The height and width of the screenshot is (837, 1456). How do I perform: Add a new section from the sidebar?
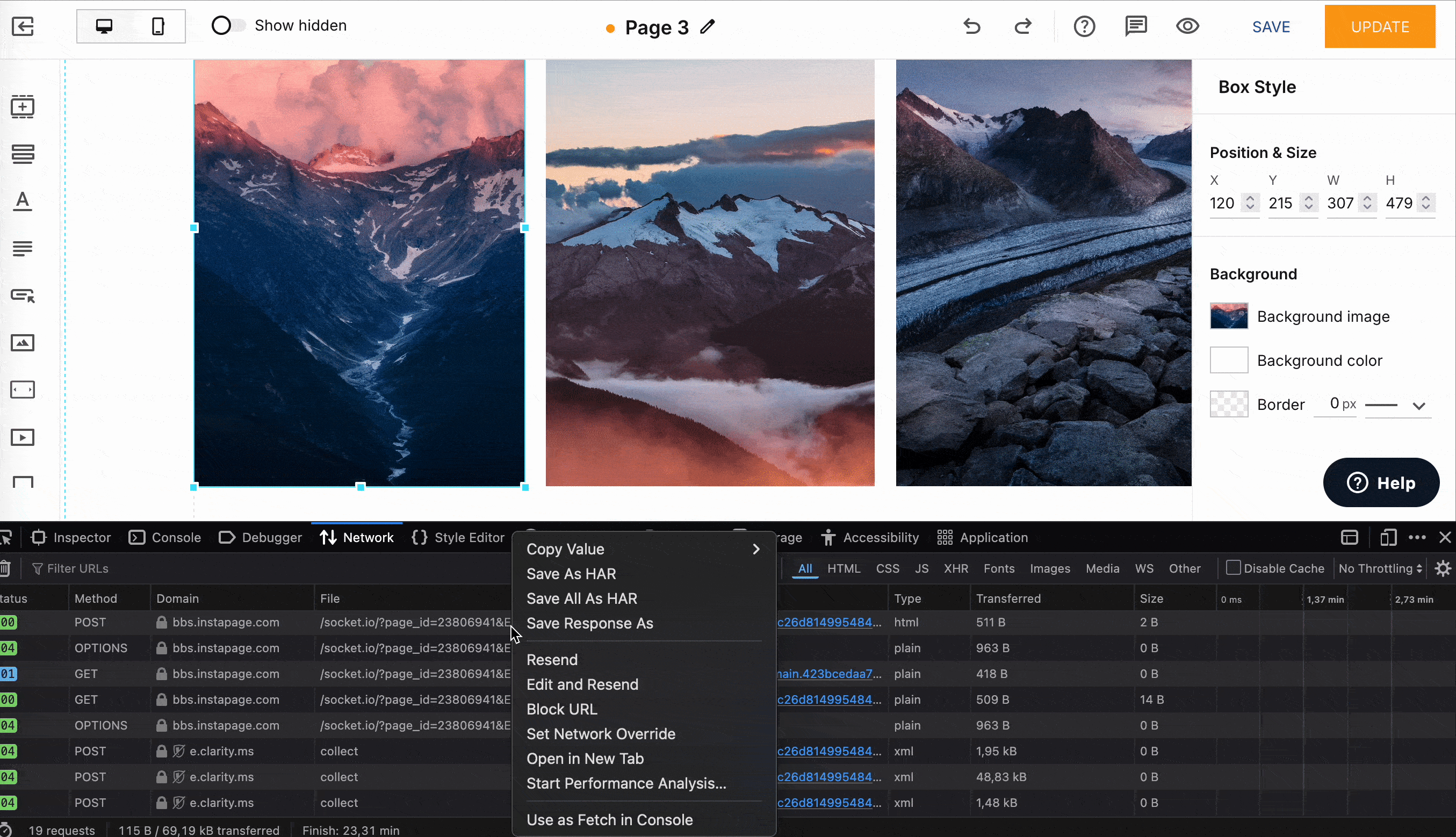point(23,106)
